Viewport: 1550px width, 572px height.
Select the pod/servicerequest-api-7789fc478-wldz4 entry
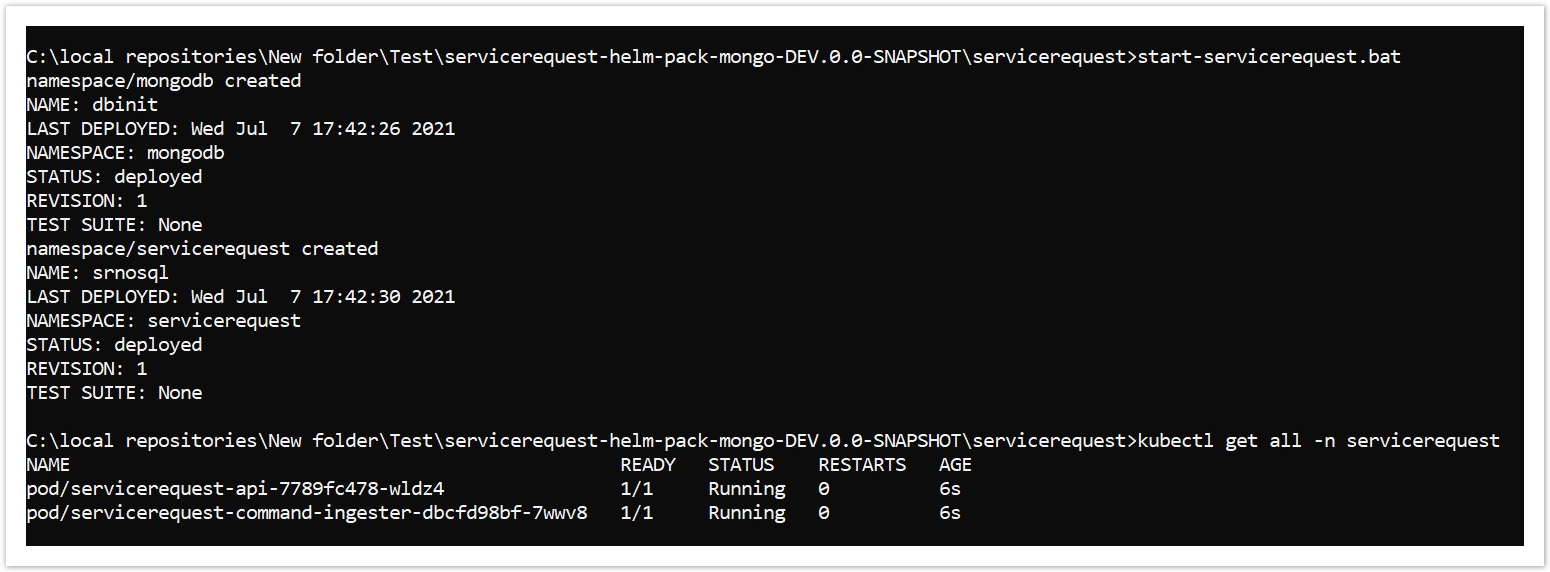(235, 489)
